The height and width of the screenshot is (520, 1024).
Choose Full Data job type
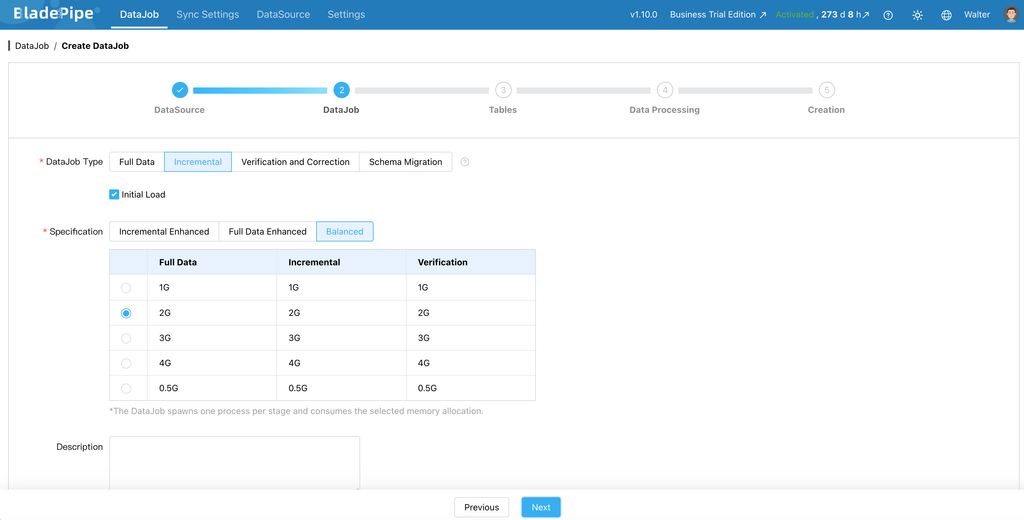pyautogui.click(x=136, y=162)
